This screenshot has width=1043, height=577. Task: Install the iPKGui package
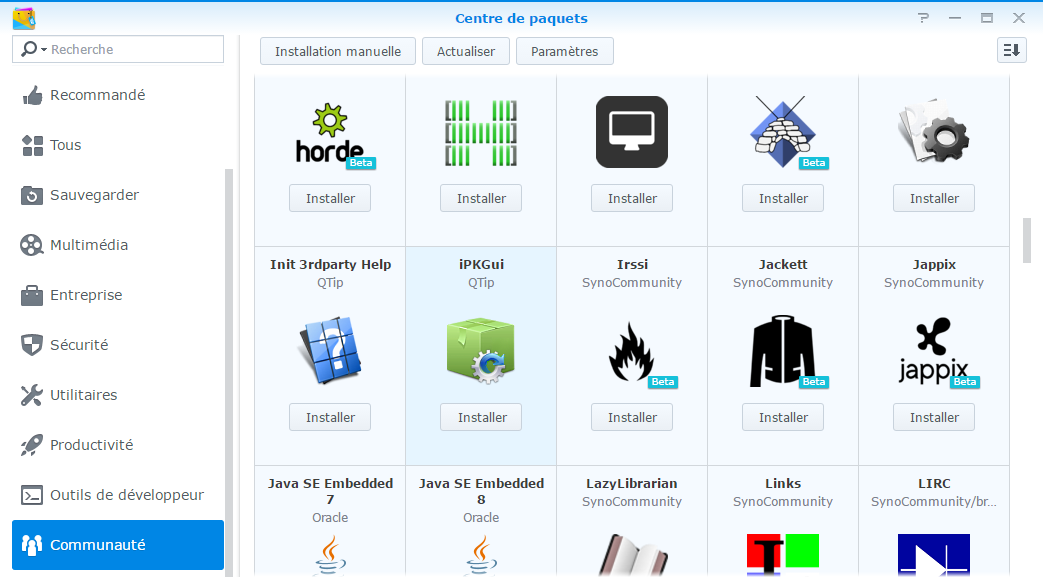coord(481,417)
